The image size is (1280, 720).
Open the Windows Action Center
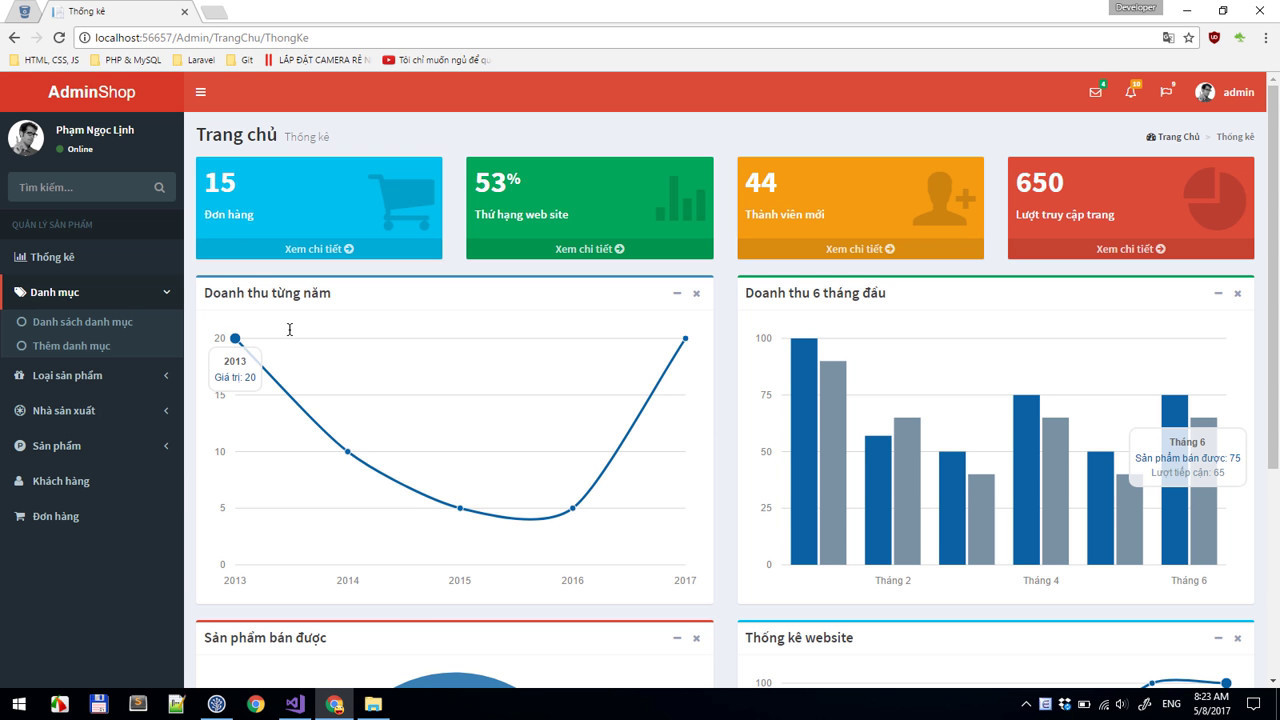tap(1253, 704)
